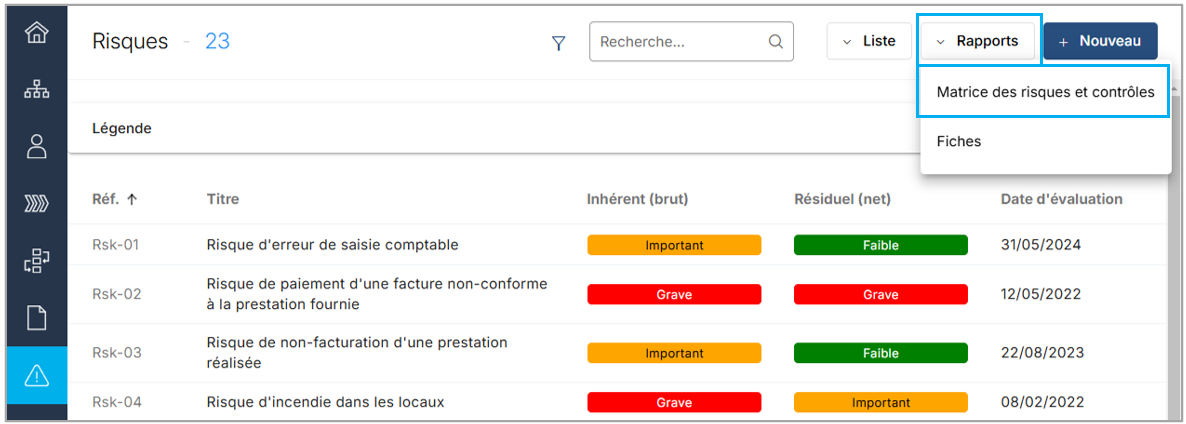This screenshot has width=1186, height=424.
Task: Collapse the Rapports dropdown
Action: (x=978, y=41)
